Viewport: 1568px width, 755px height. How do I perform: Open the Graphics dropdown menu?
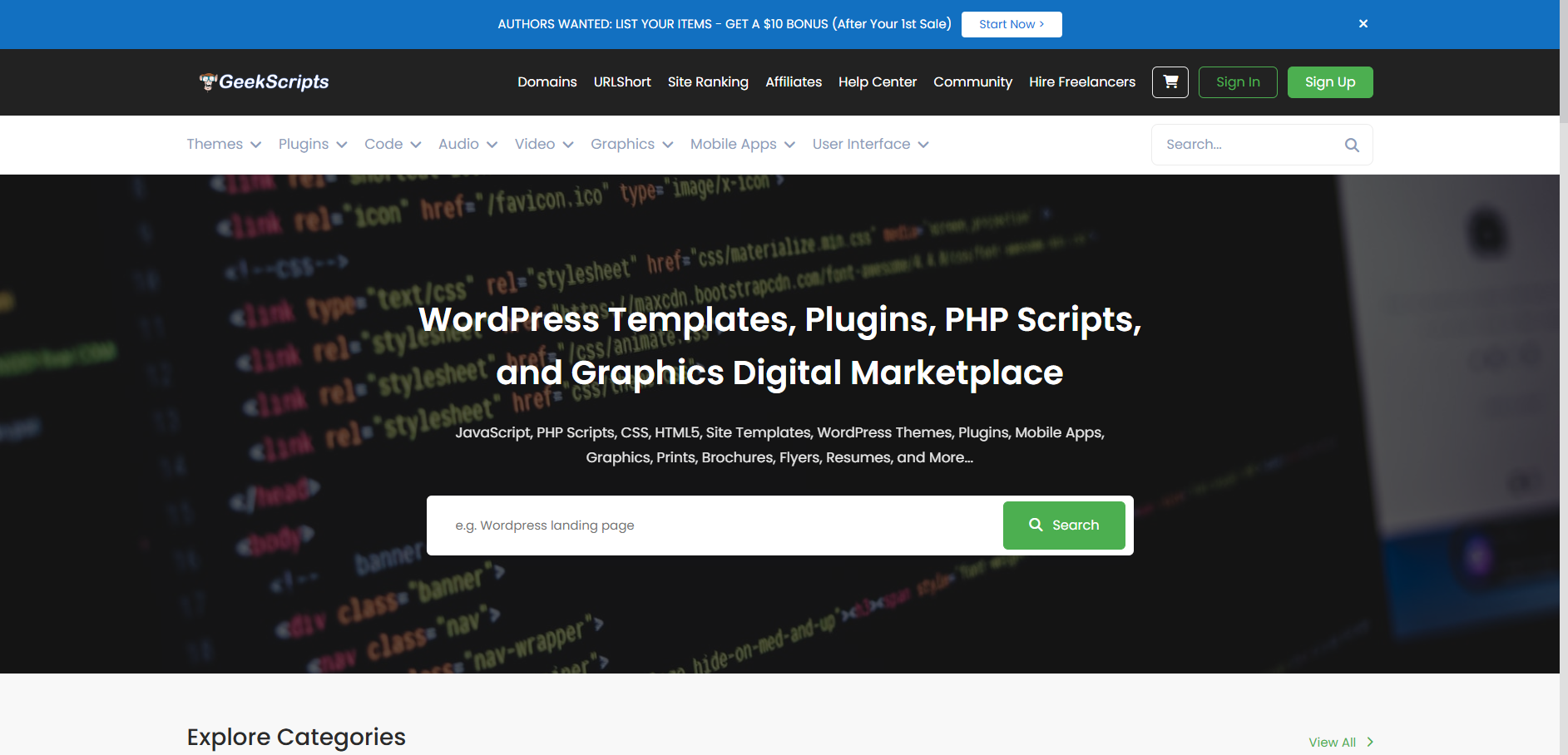coord(631,145)
